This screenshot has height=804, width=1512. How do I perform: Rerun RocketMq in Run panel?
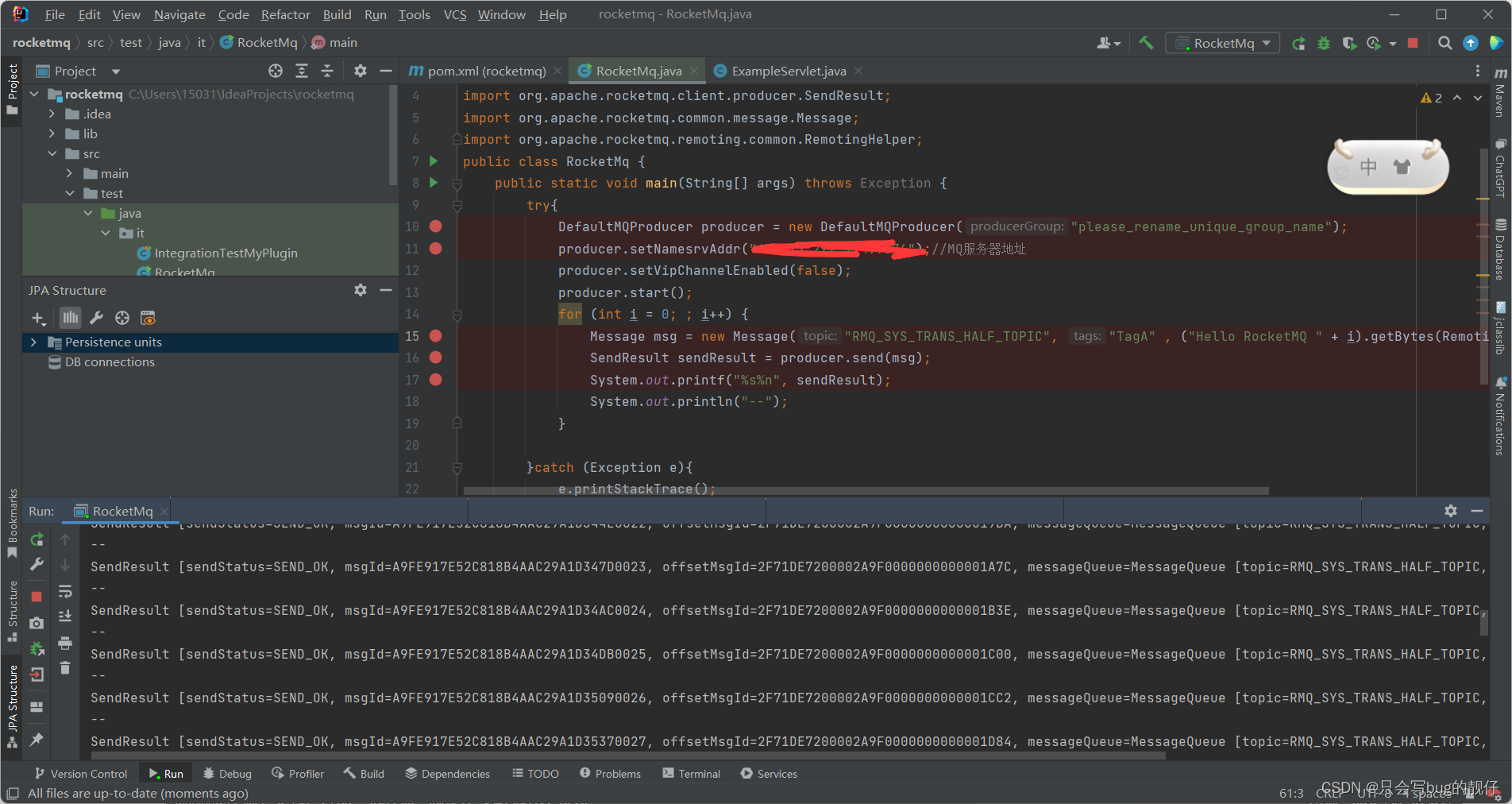tap(37, 539)
